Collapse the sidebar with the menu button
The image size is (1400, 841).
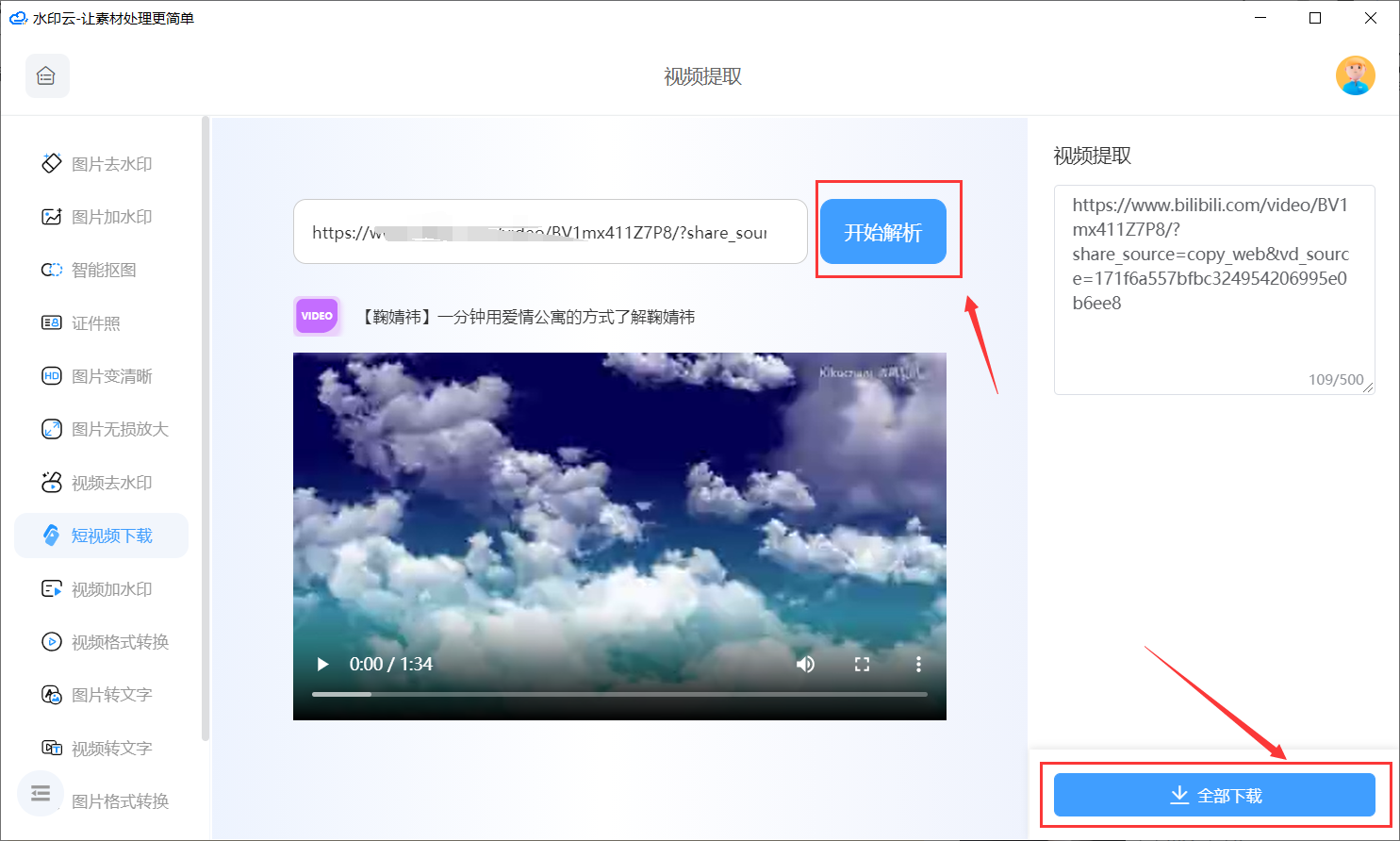tap(40, 793)
